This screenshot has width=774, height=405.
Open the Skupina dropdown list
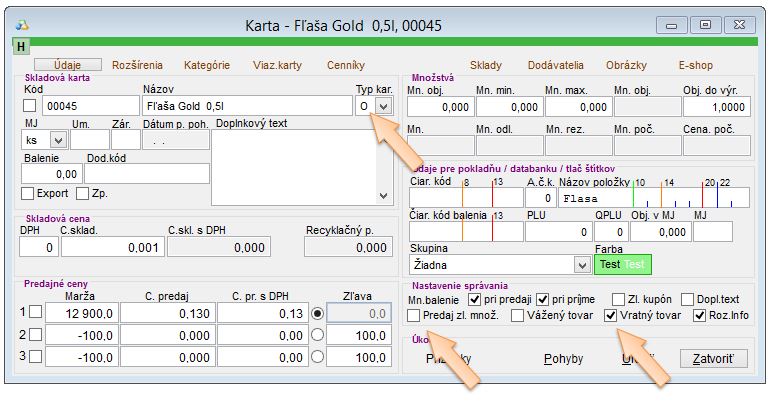pos(582,265)
